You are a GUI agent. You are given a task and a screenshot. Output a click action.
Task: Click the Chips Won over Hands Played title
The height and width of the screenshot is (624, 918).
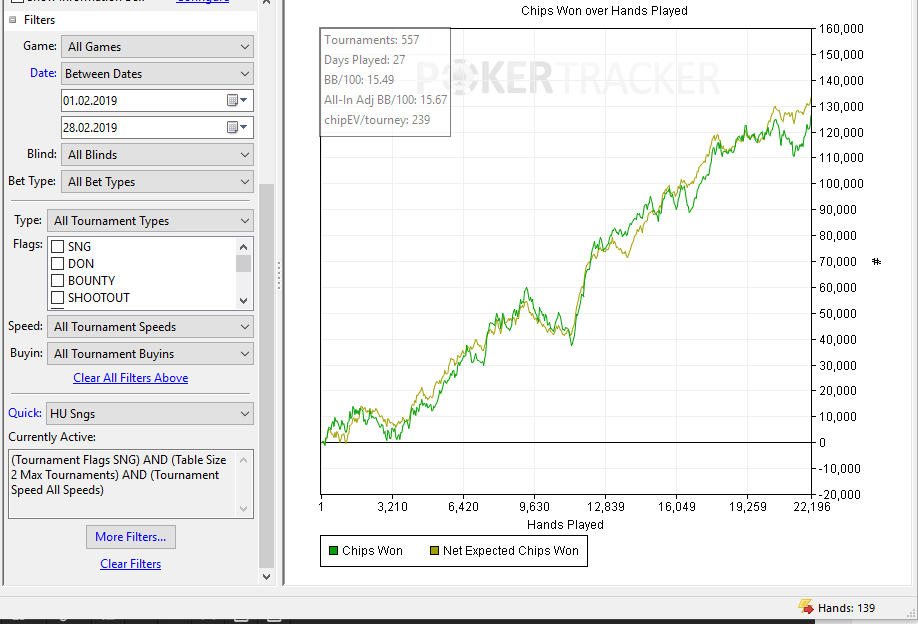604,11
